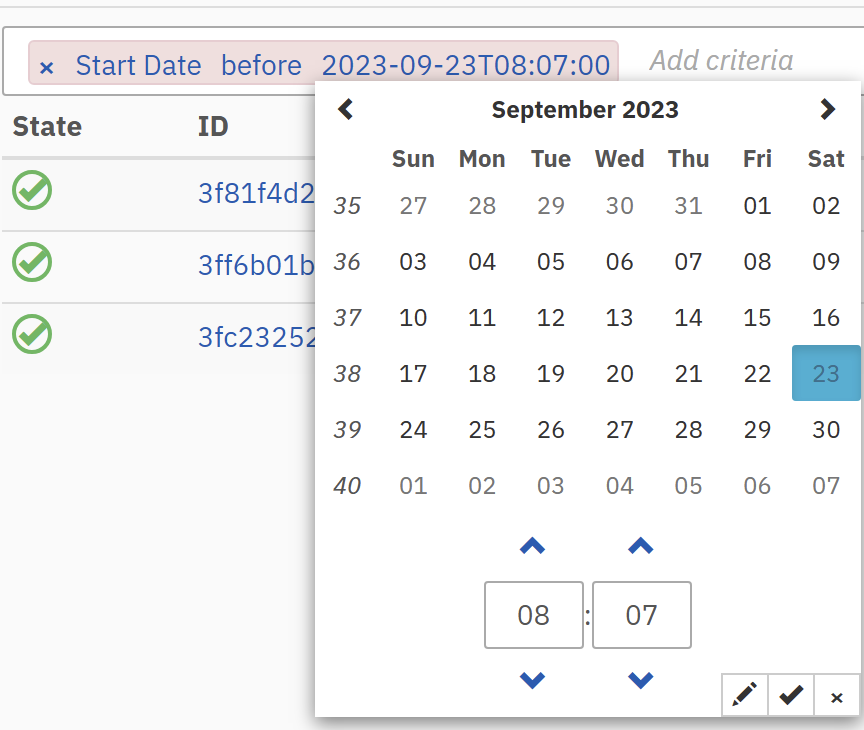Click the pencil edit icon
This screenshot has height=730, width=864.
coord(744,695)
